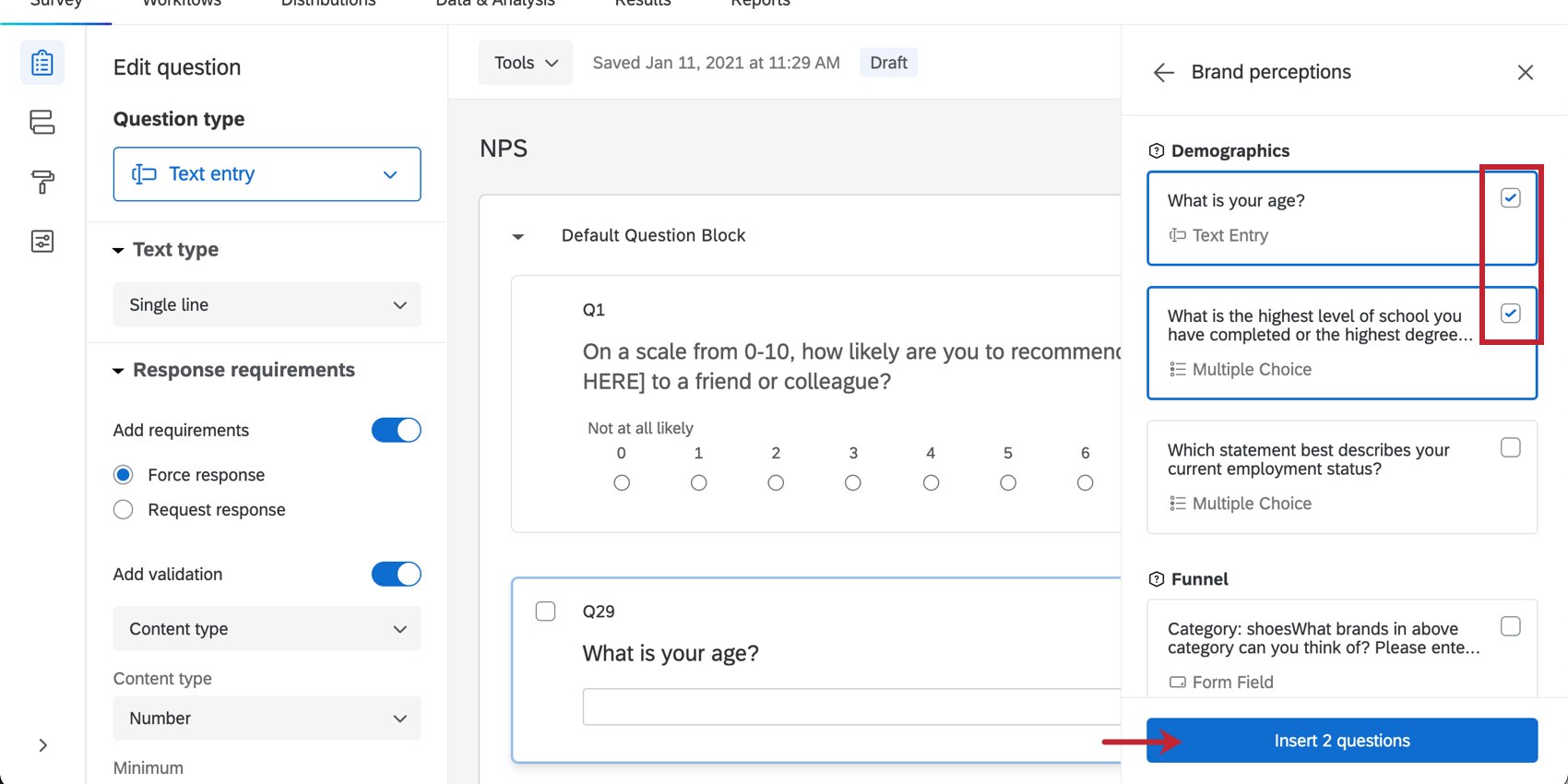1568x784 pixels.
Task: Open the Text entry question type dropdown
Action: [267, 174]
